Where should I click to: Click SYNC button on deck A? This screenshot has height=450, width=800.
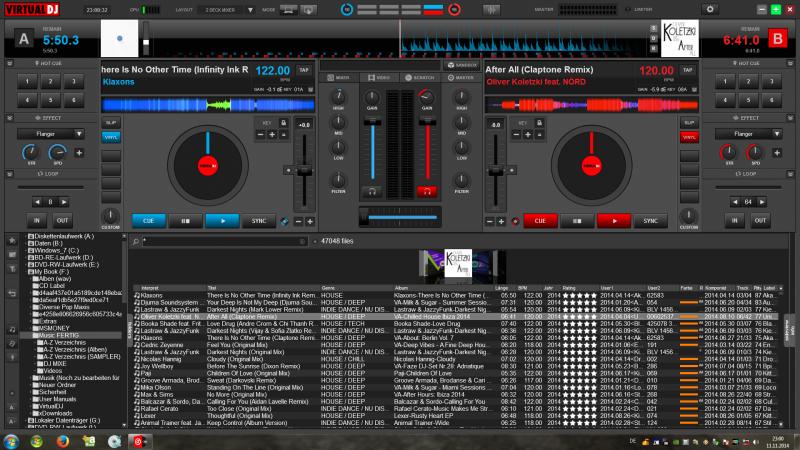tap(259, 221)
